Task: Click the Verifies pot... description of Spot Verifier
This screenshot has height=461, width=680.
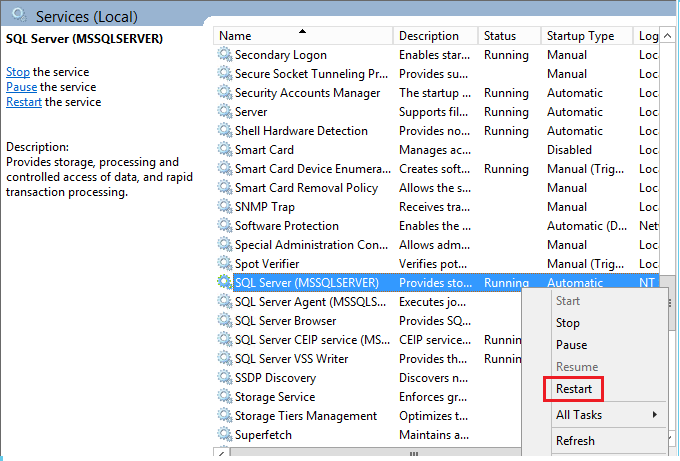Action: [433, 264]
